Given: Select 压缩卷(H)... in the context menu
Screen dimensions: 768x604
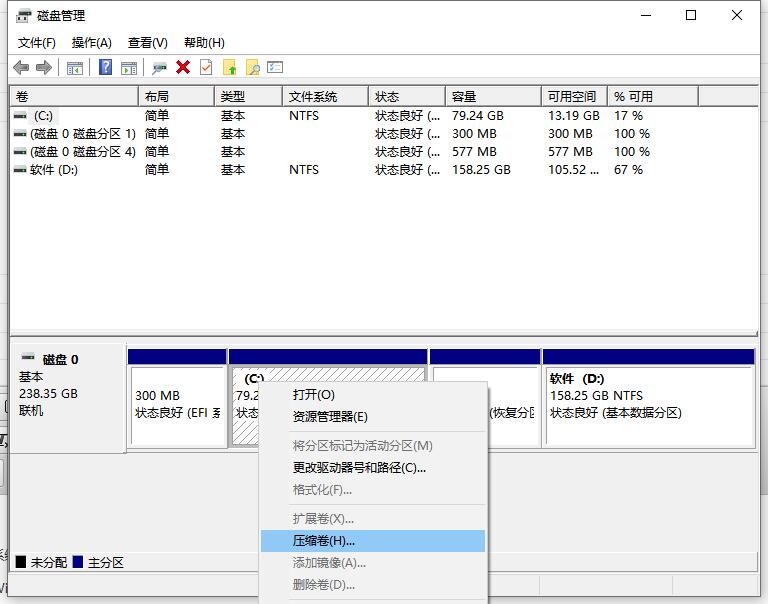Looking at the screenshot, I should click(x=373, y=541).
